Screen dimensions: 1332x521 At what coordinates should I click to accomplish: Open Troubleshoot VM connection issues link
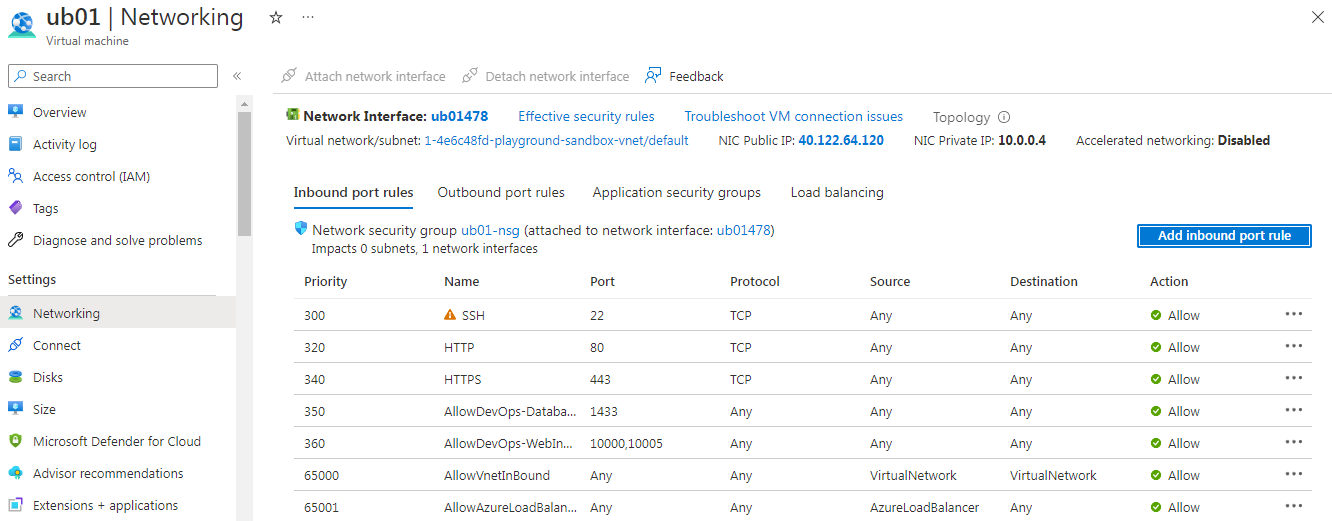[x=794, y=117]
